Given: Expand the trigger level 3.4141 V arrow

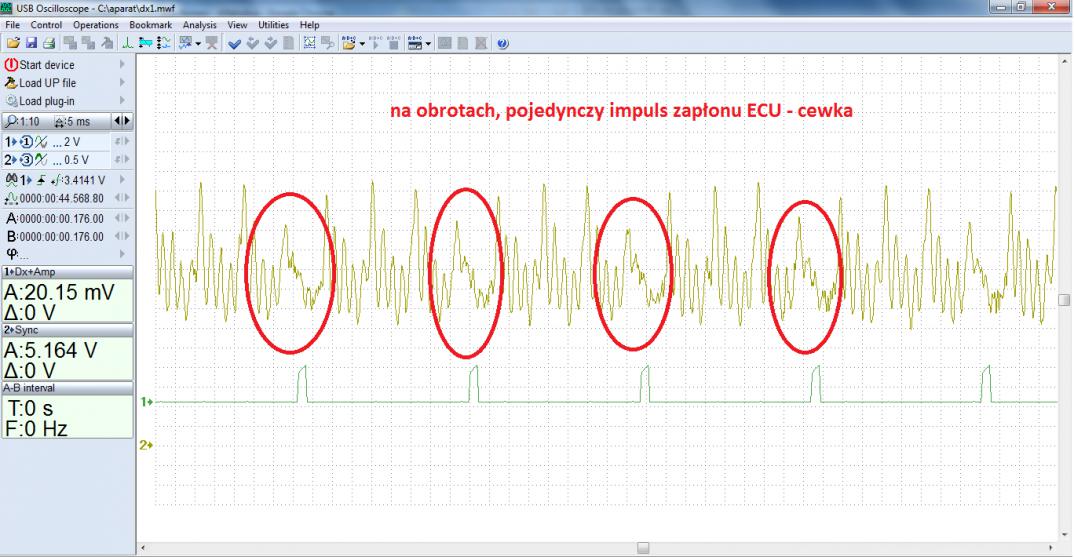Looking at the screenshot, I should (122, 180).
